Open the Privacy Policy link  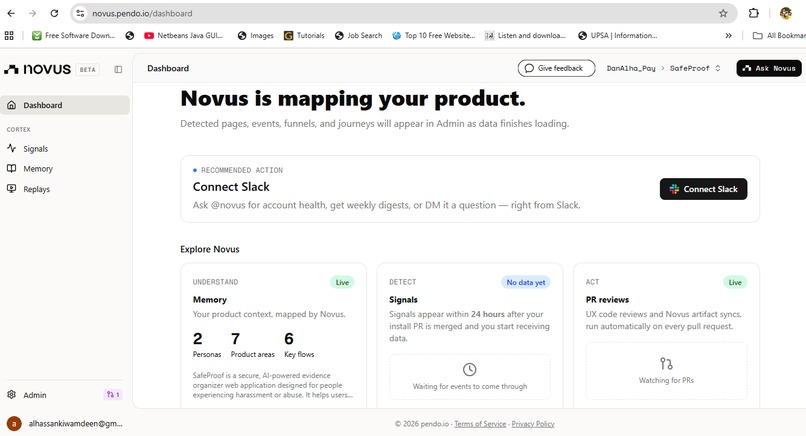click(x=533, y=424)
